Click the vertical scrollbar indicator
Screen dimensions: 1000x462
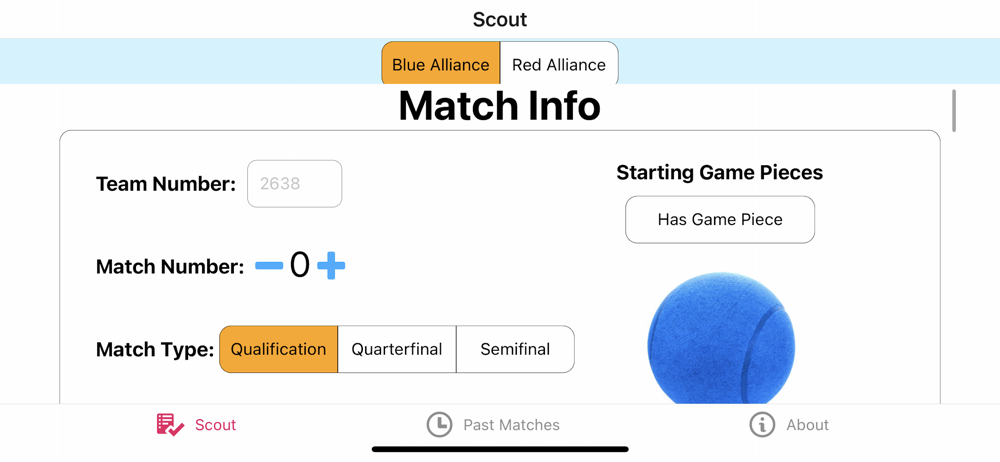(954, 110)
